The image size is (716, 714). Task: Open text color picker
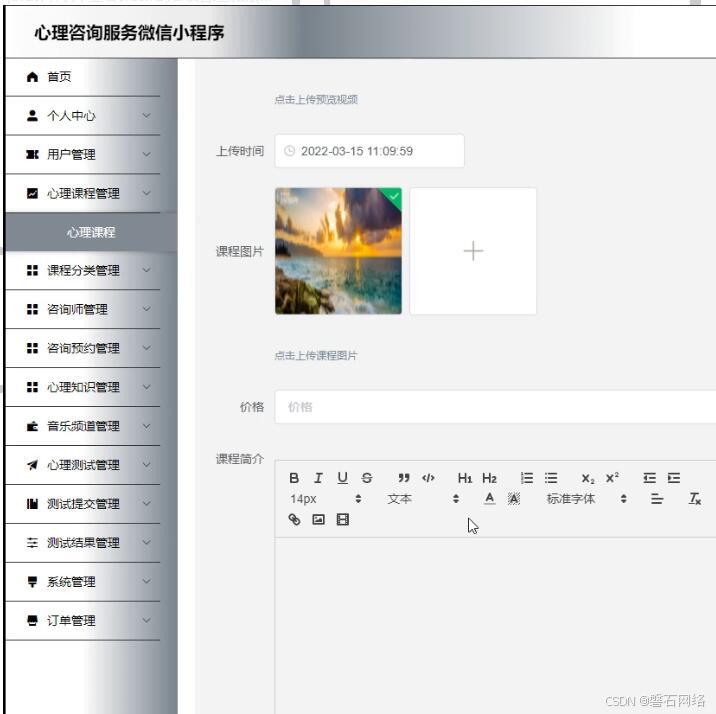click(490, 499)
